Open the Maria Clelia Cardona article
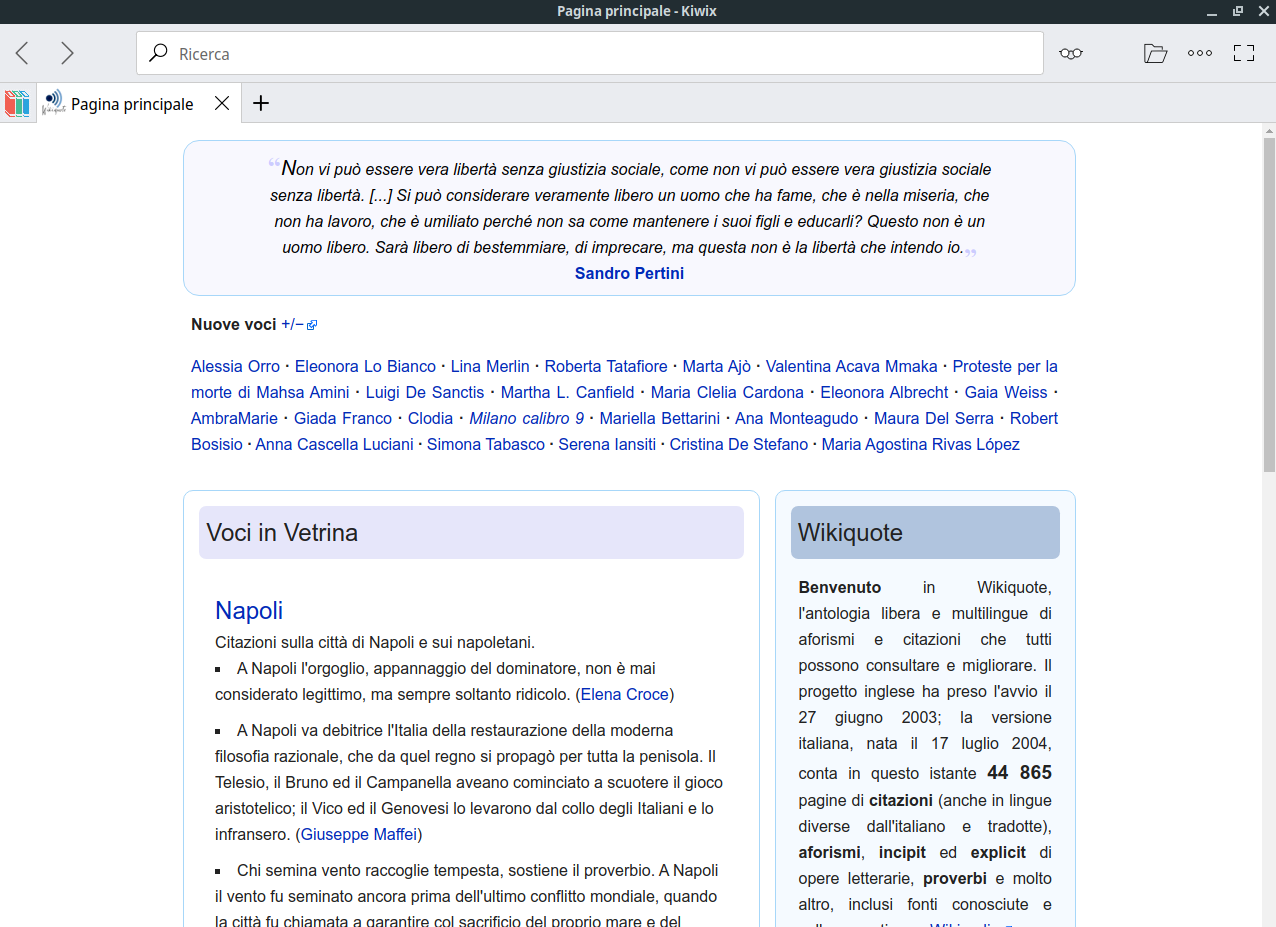Image resolution: width=1276 pixels, height=927 pixels. (x=727, y=392)
